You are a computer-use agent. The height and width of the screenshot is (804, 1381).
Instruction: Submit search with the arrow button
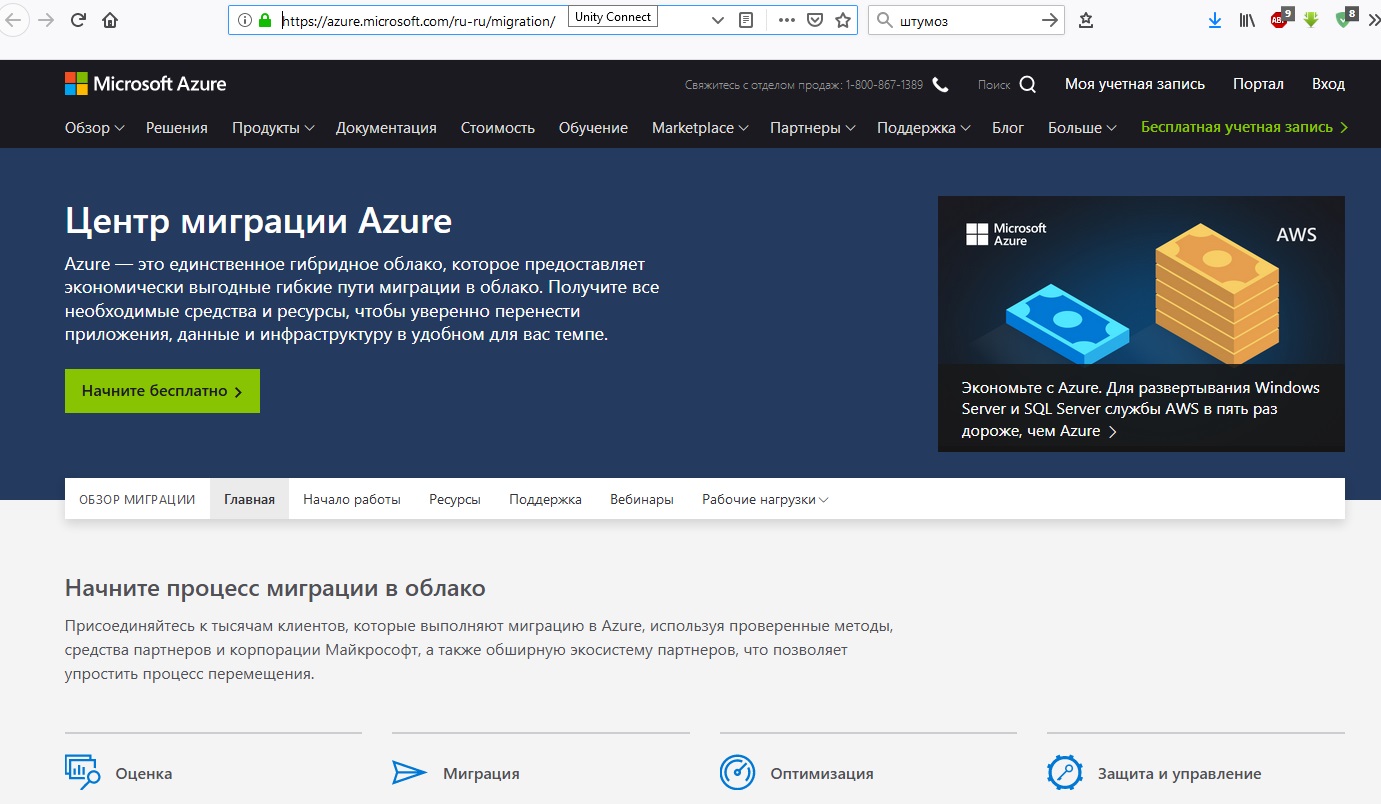[1049, 20]
